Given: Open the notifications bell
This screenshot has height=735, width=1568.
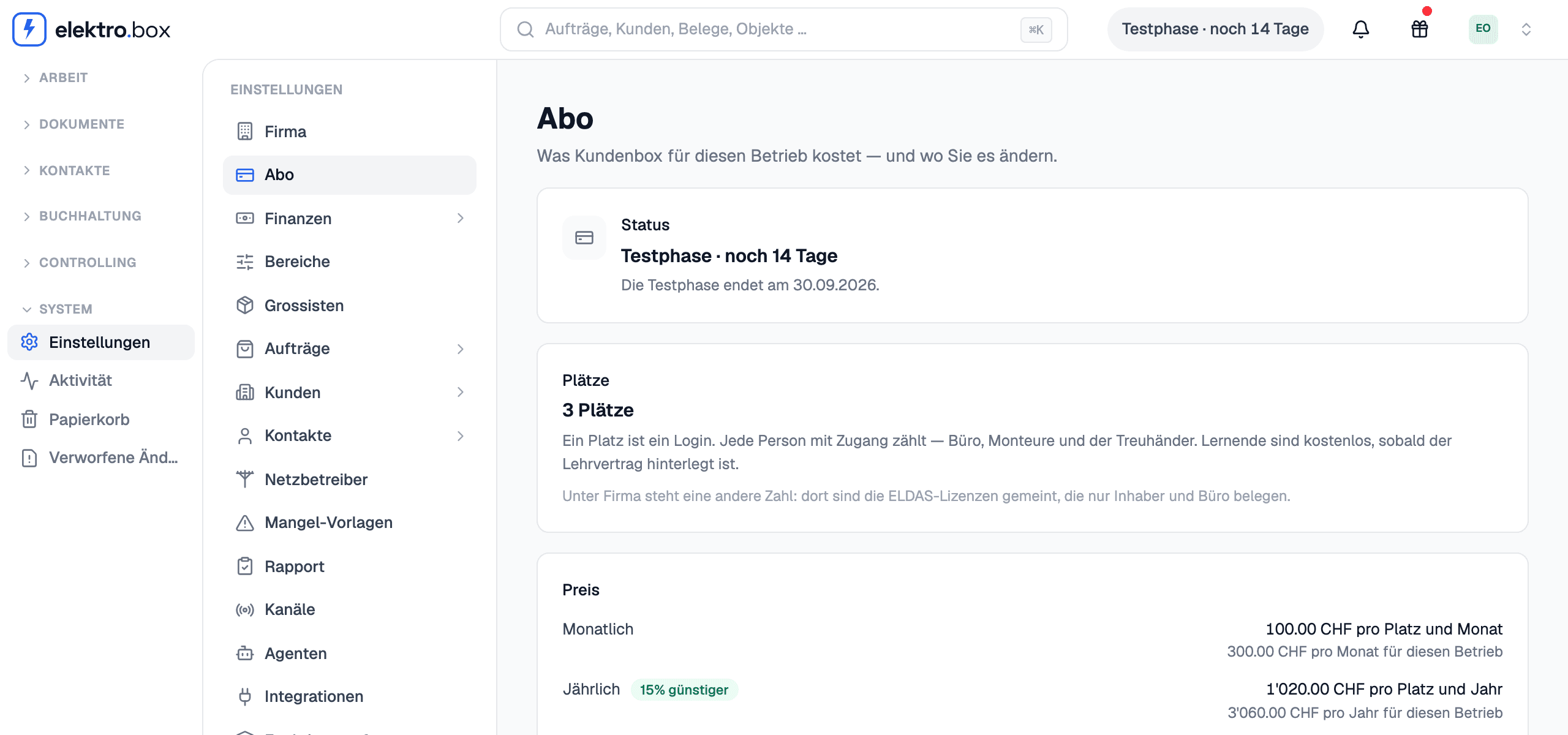Looking at the screenshot, I should 1360,29.
